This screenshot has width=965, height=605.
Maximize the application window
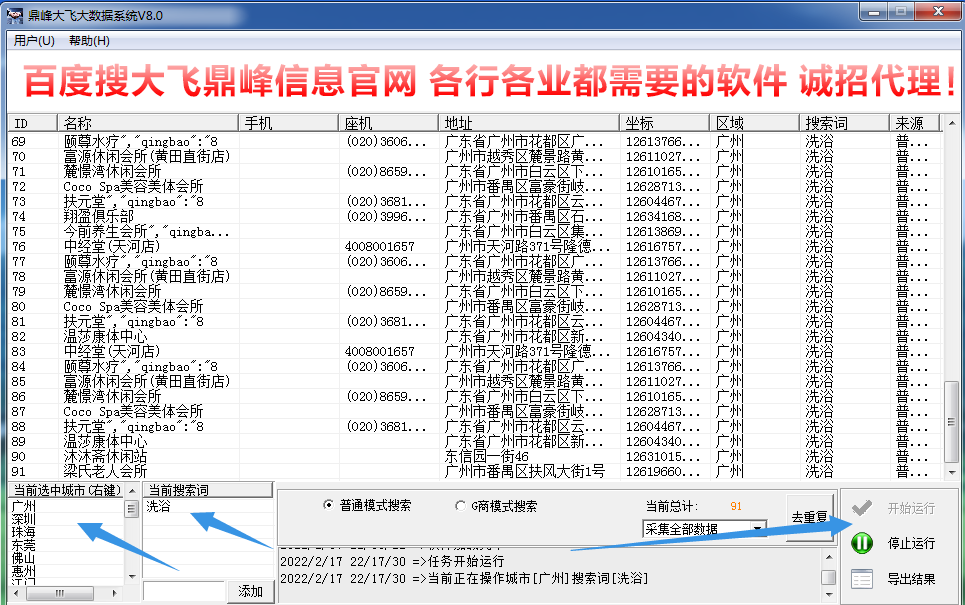coord(901,13)
